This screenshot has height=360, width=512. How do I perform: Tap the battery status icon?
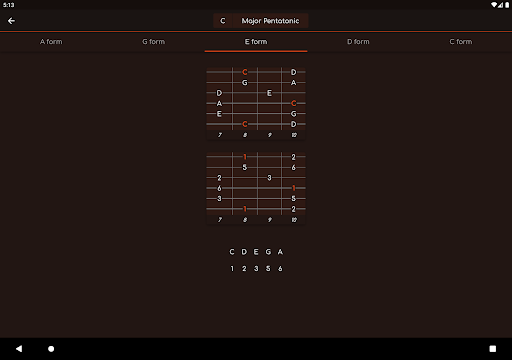point(507,5)
